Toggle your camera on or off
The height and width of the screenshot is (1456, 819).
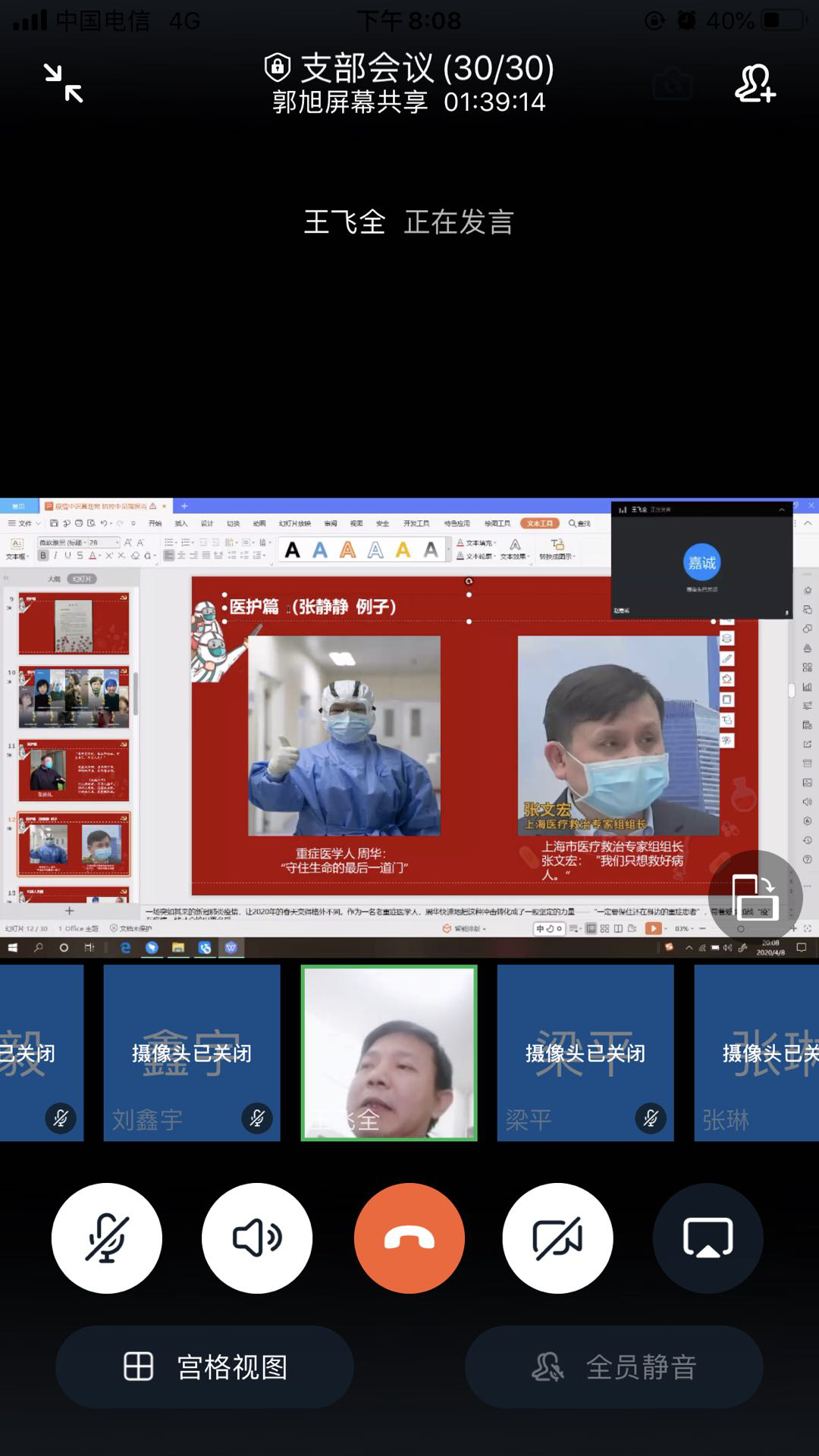pyautogui.click(x=557, y=1238)
